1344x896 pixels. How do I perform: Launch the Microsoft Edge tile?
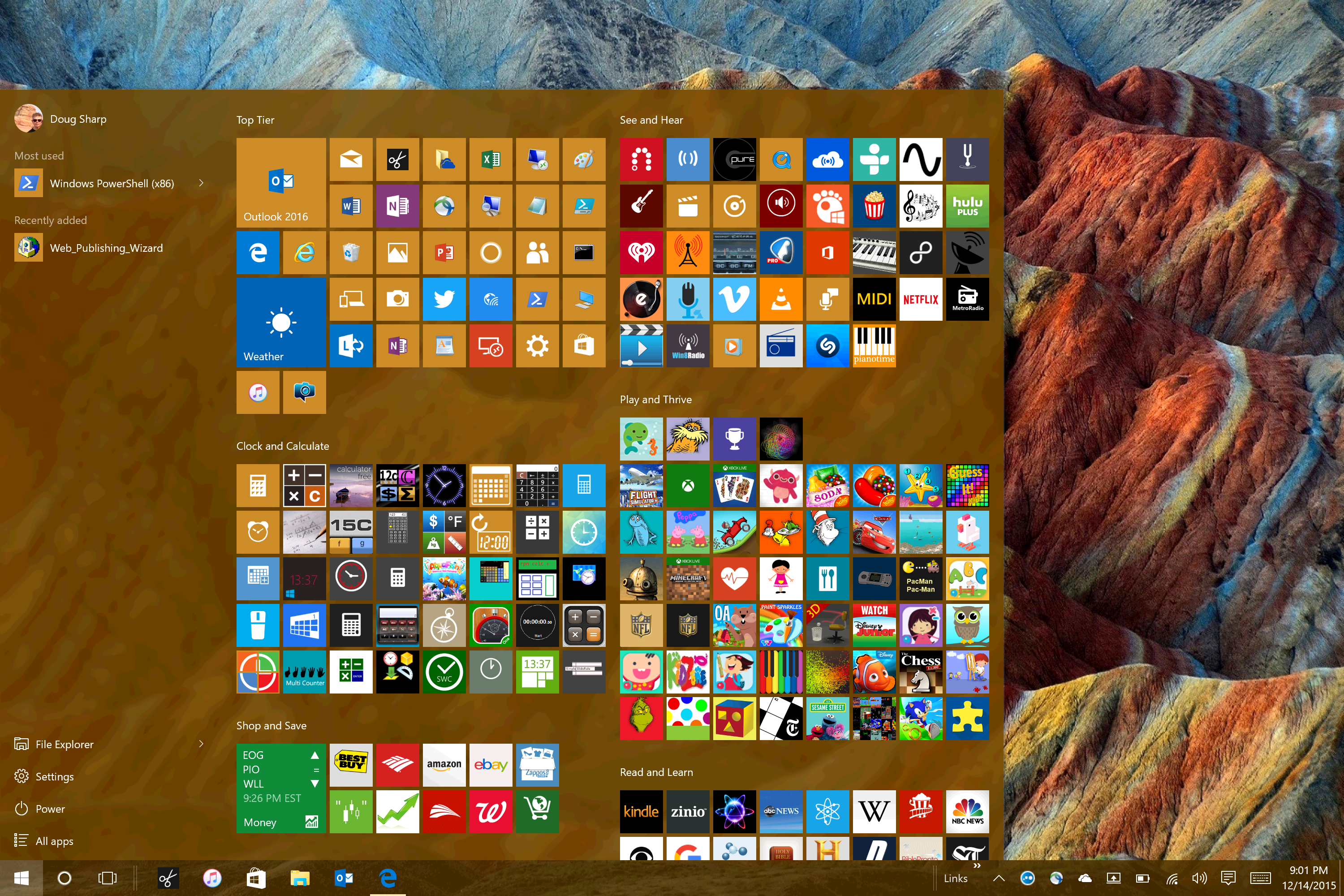pyautogui.click(x=258, y=252)
